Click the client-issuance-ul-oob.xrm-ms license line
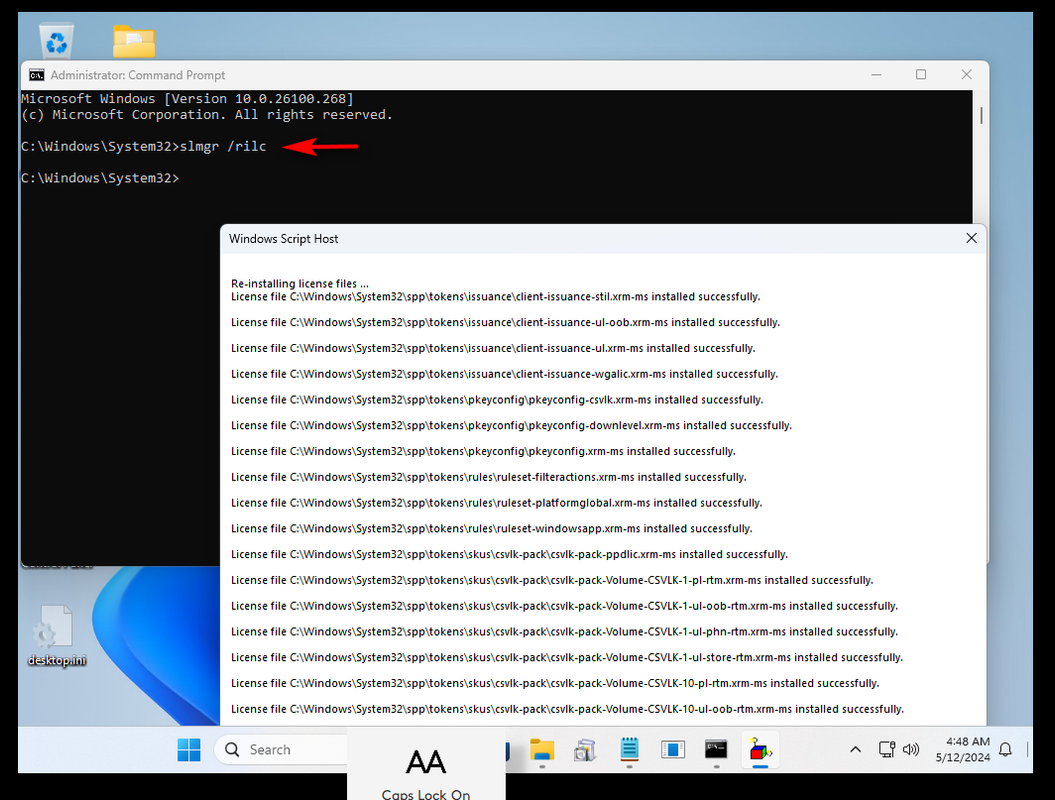The width and height of the screenshot is (1055, 800). (505, 322)
